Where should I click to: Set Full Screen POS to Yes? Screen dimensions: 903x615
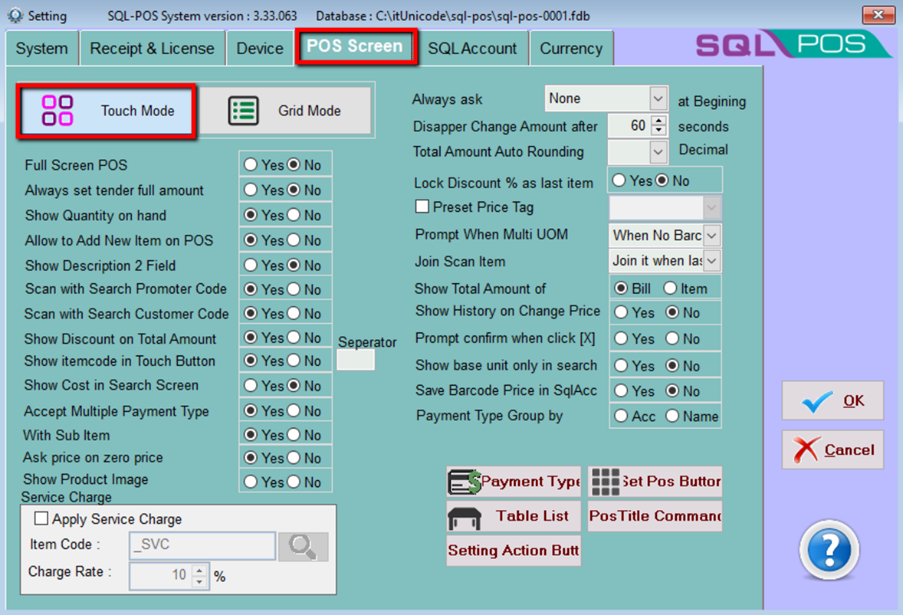(250, 164)
